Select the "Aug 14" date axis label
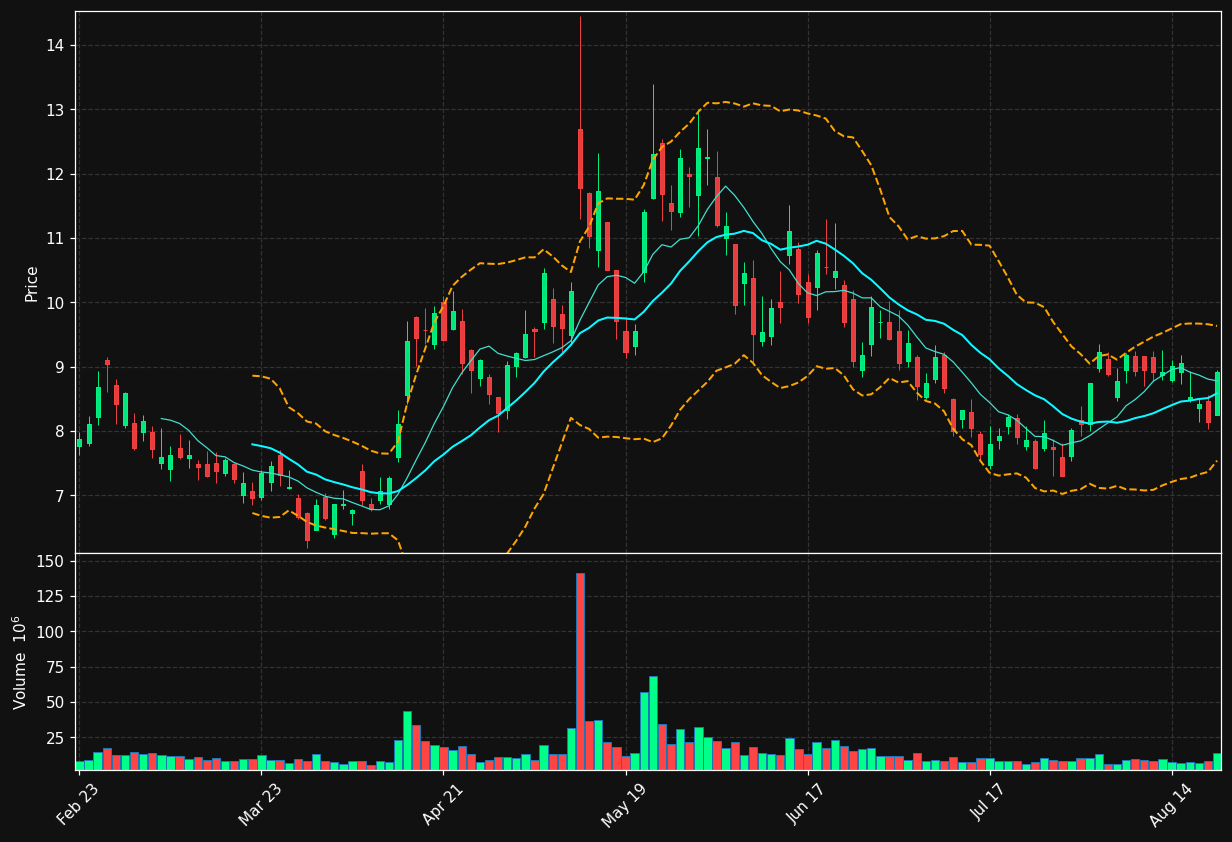 pos(1170,804)
